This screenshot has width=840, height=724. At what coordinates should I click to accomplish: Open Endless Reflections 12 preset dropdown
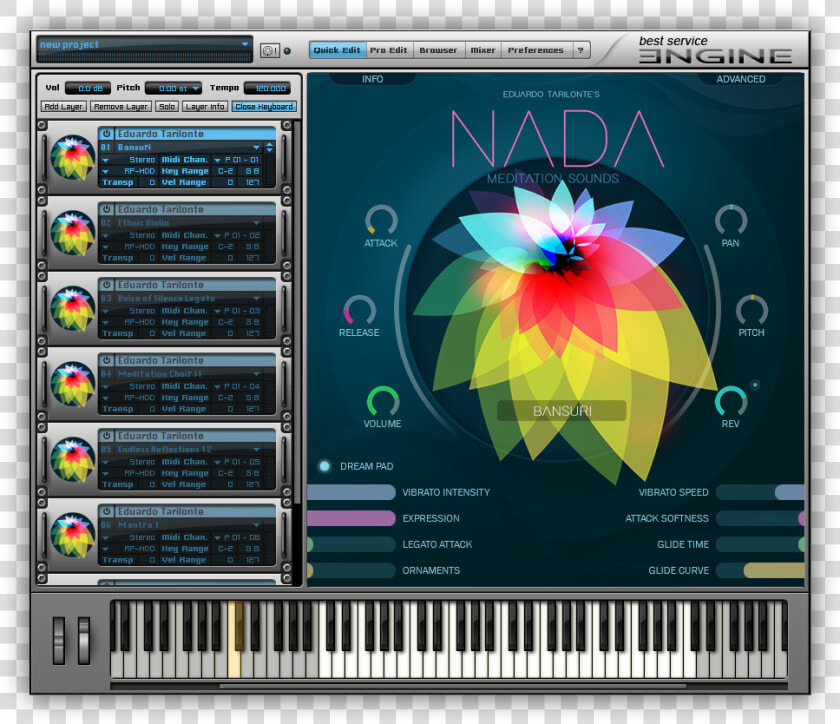[x=257, y=450]
